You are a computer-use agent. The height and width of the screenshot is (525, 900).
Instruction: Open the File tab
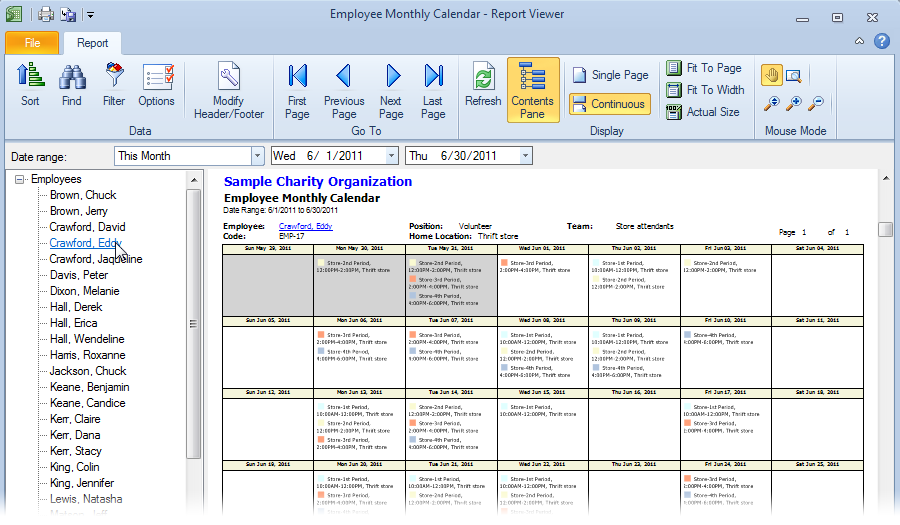(x=33, y=43)
